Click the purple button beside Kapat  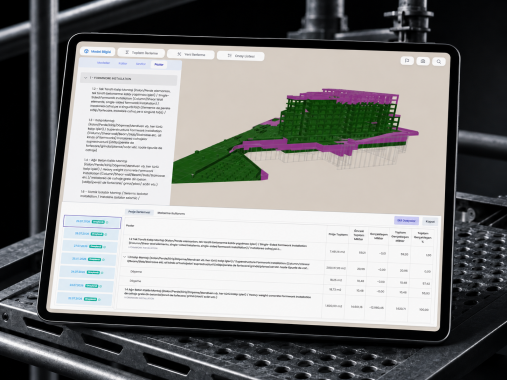click(x=406, y=220)
